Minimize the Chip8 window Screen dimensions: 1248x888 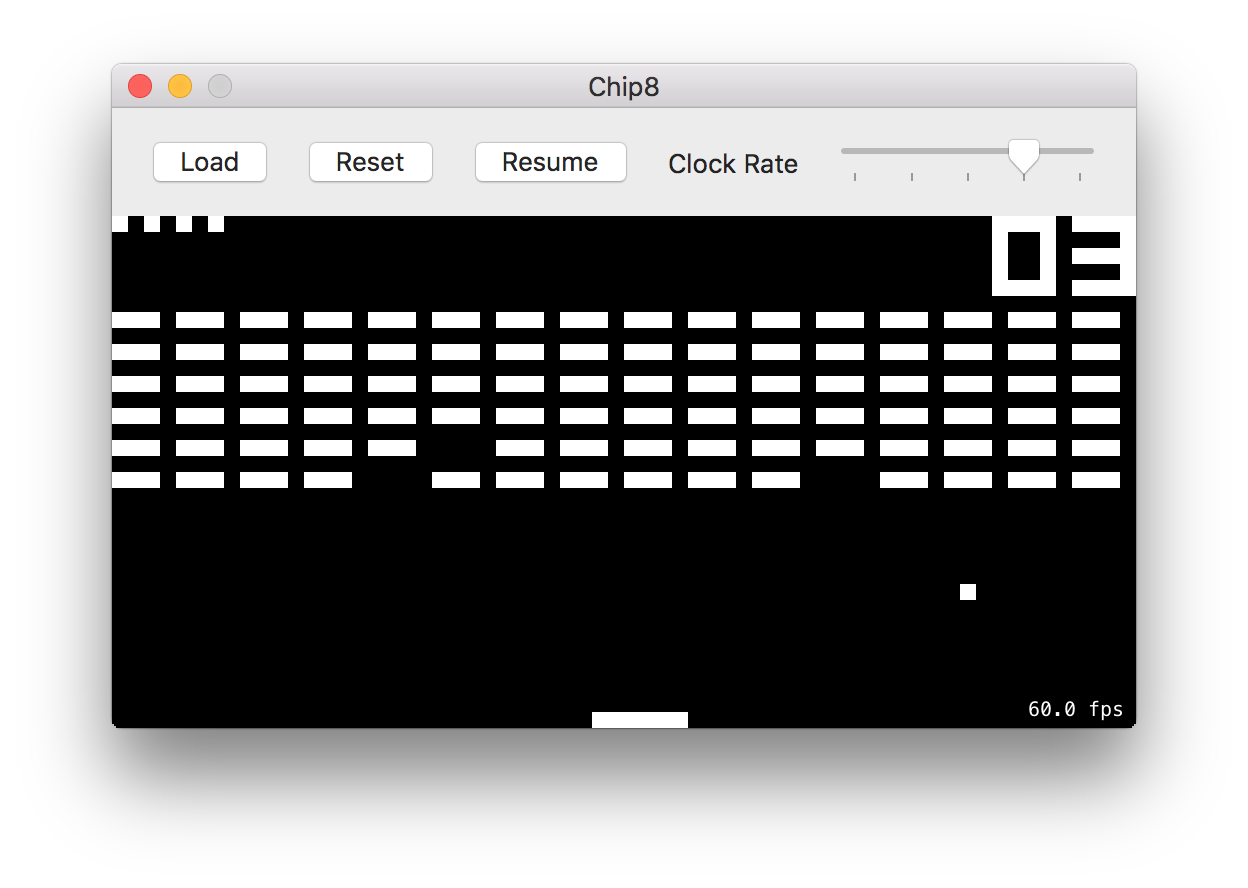tap(180, 86)
